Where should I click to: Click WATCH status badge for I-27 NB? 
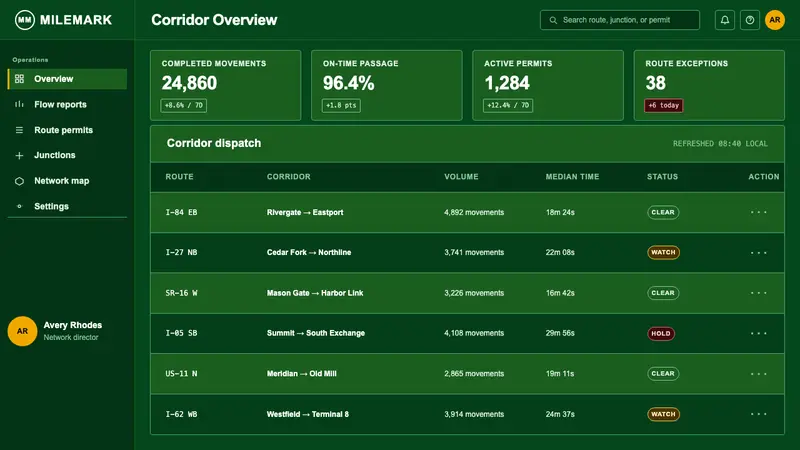[x=663, y=253]
